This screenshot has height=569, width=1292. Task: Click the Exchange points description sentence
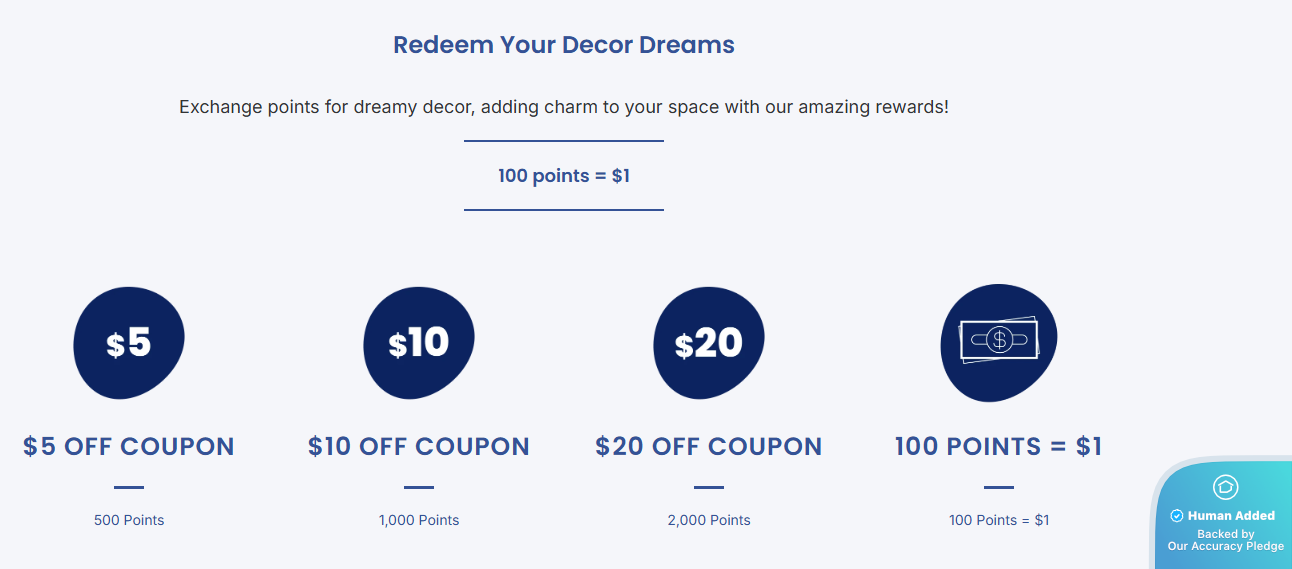click(x=564, y=106)
